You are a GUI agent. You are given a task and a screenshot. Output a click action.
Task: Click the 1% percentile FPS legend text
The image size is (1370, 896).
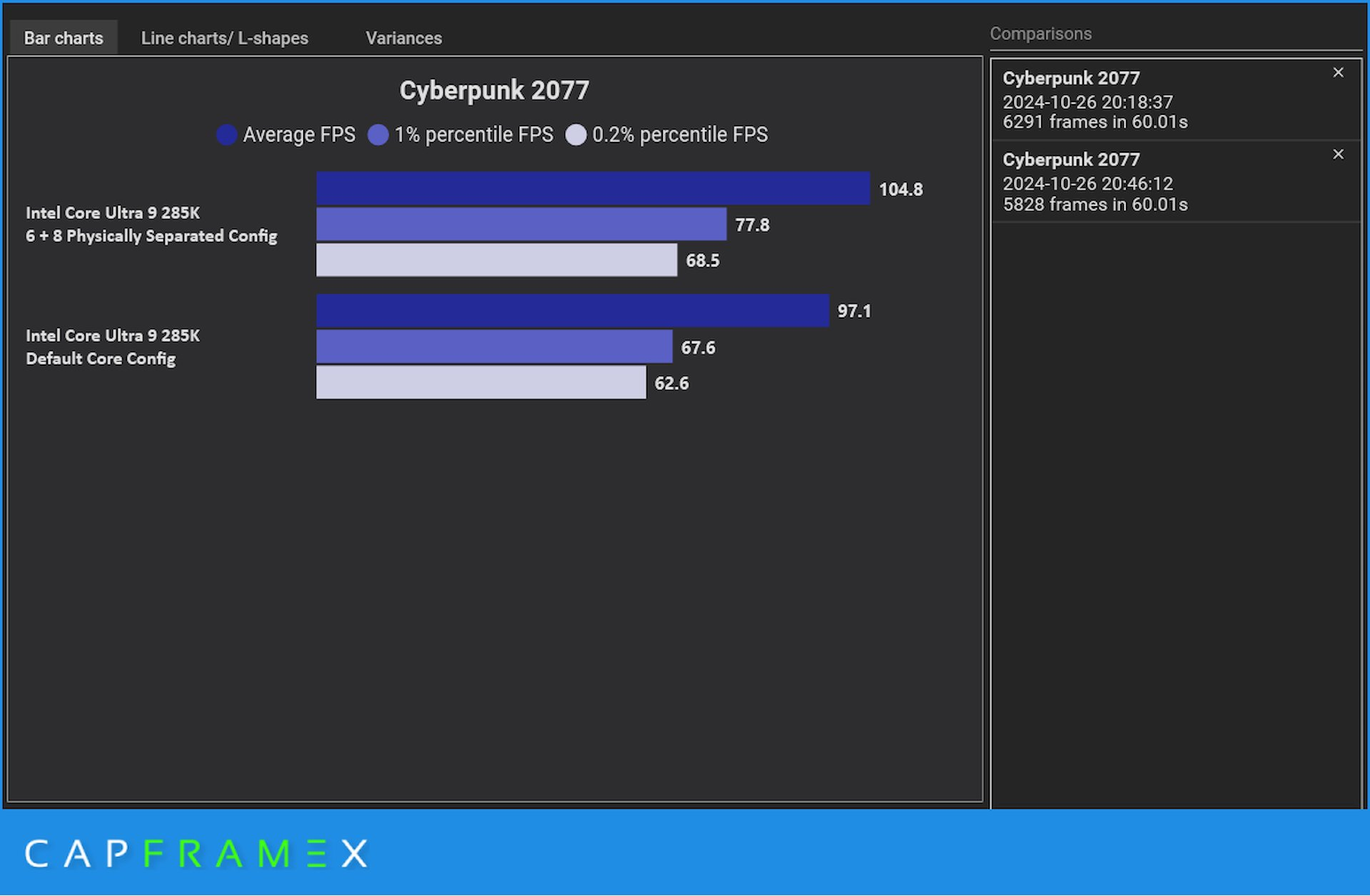pyautogui.click(x=474, y=135)
